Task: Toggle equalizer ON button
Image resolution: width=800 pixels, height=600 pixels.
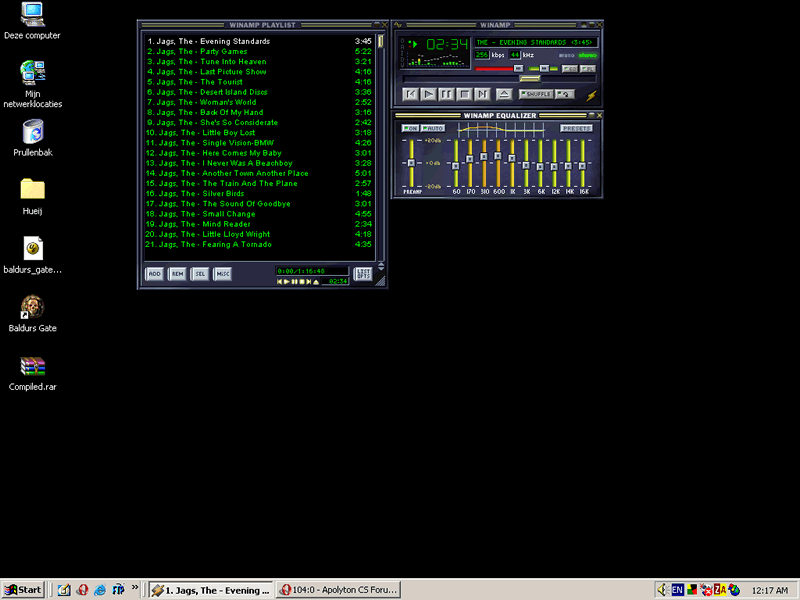Action: pyautogui.click(x=410, y=128)
